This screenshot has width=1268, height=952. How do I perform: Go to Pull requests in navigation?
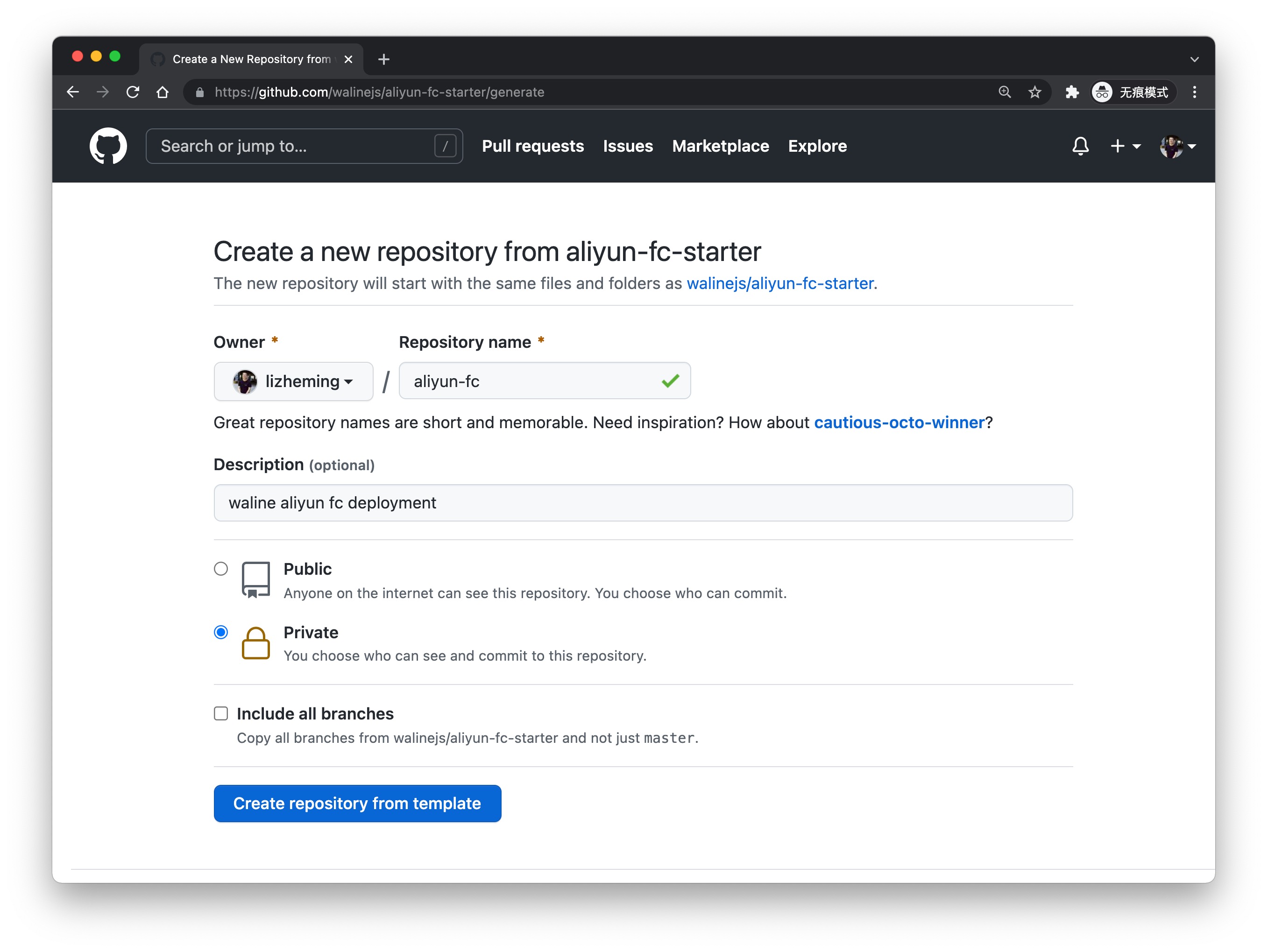click(532, 146)
